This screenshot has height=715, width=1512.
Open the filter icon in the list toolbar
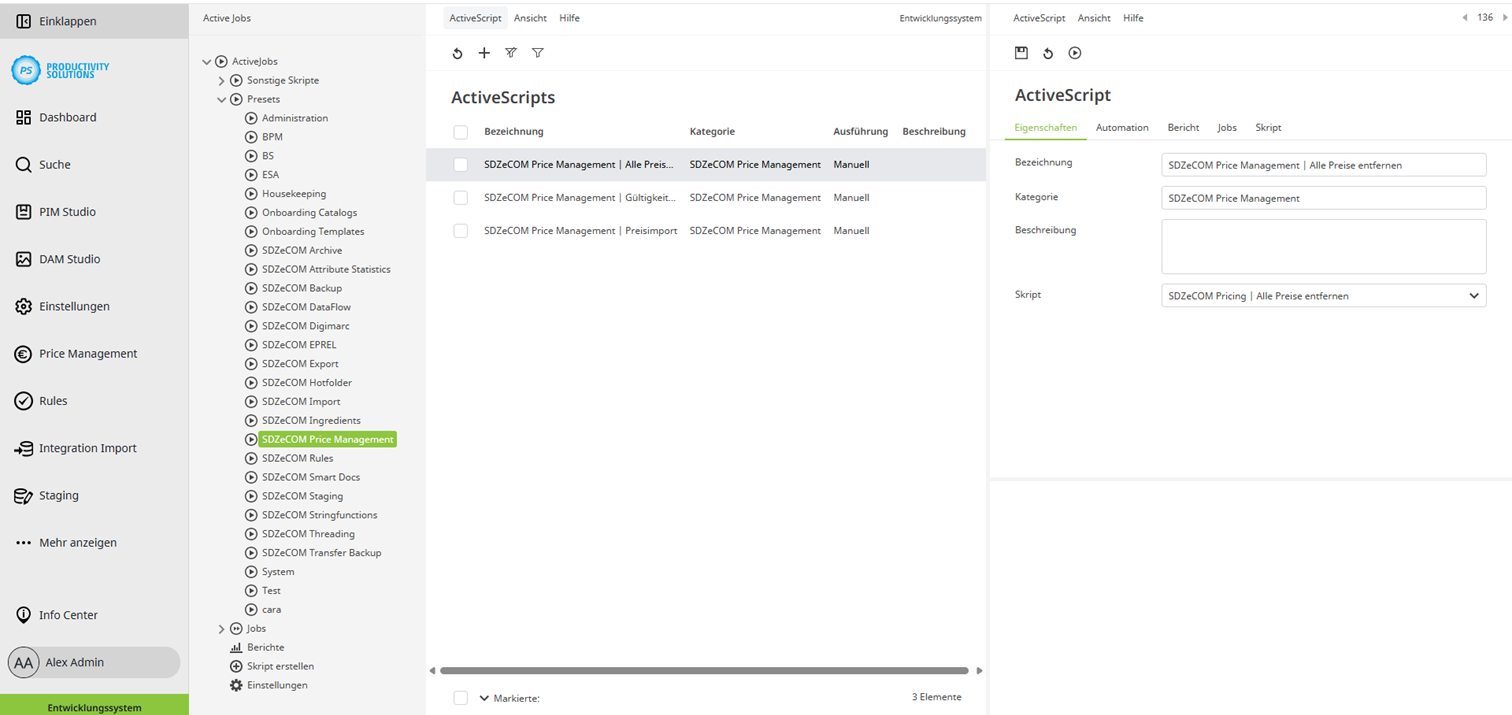(538, 52)
